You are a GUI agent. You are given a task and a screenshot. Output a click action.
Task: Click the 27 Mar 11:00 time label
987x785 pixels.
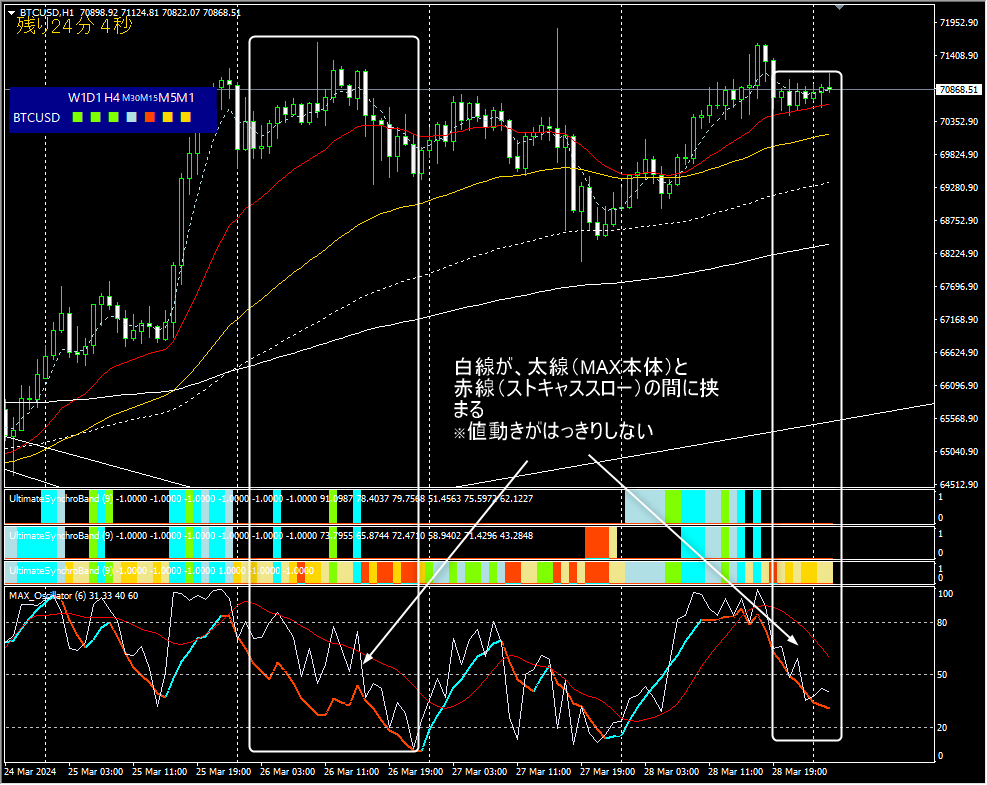pyautogui.click(x=543, y=772)
